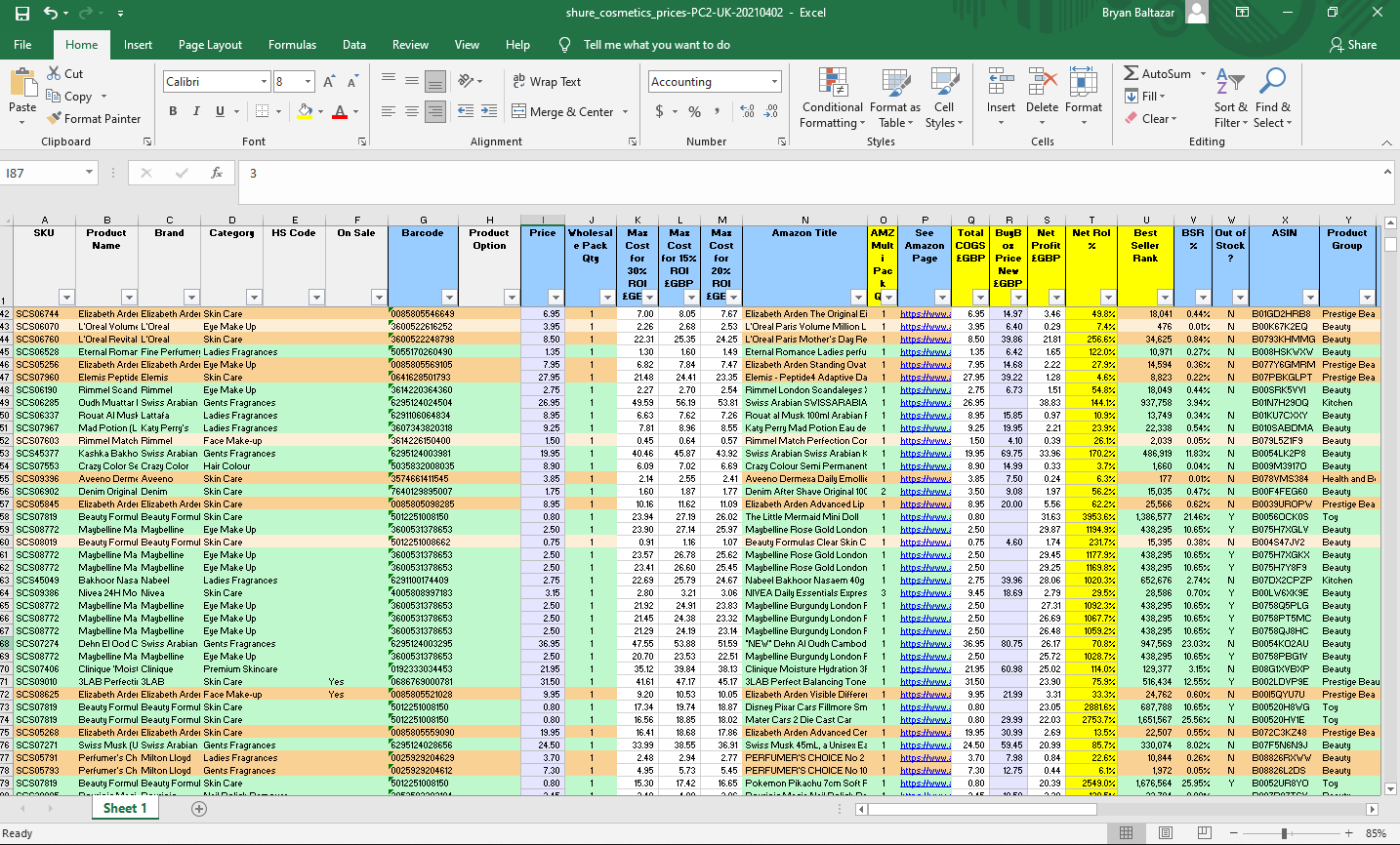Open Sort & Filter menu
The image size is (1400, 845).
point(1230,98)
